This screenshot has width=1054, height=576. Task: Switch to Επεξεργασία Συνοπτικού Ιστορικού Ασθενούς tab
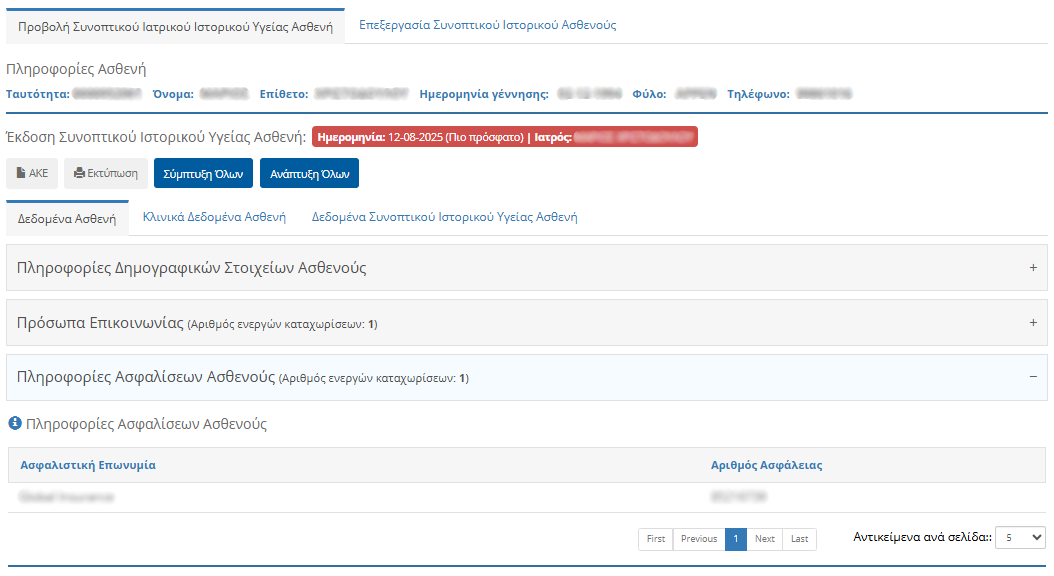pyautogui.click(x=487, y=25)
